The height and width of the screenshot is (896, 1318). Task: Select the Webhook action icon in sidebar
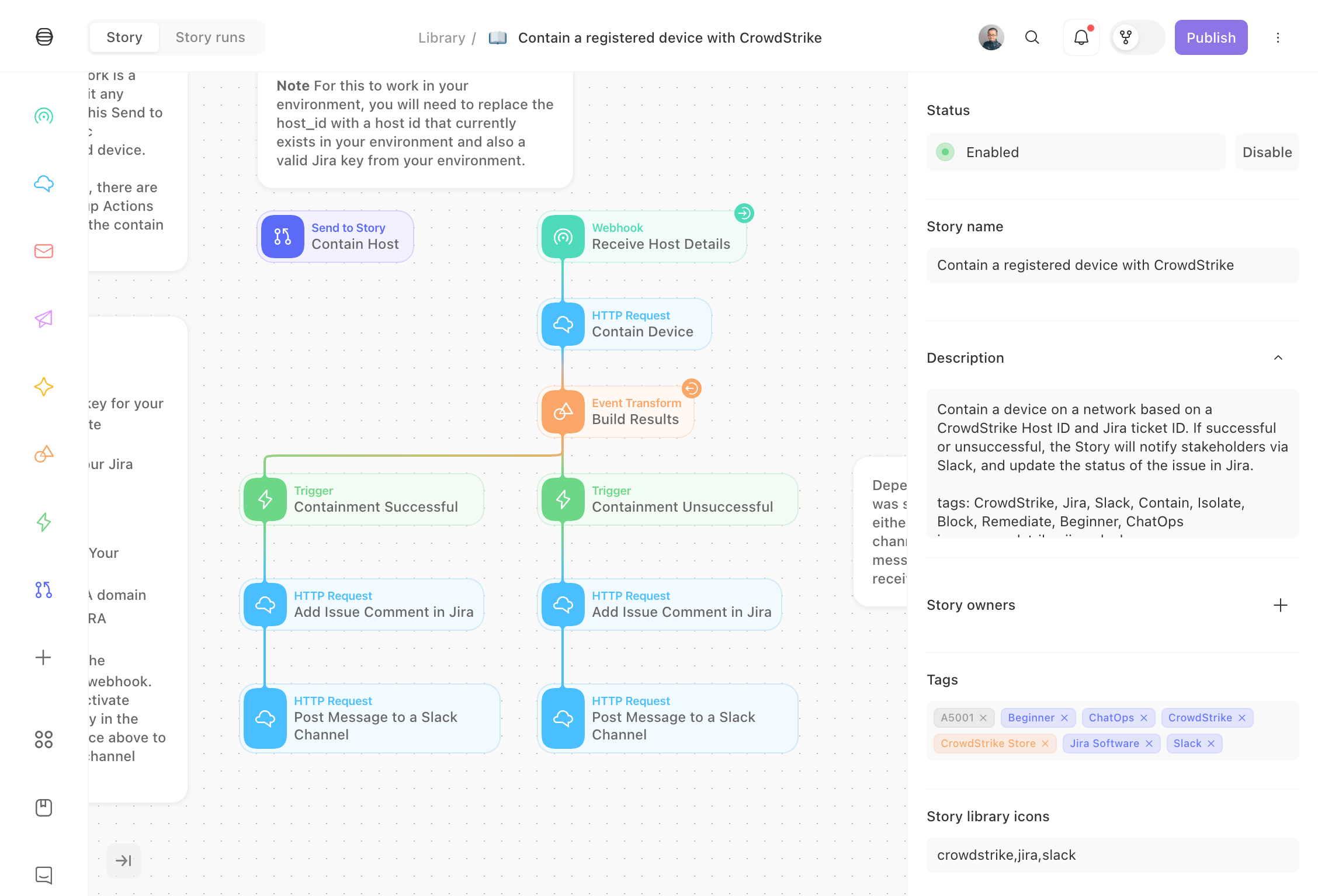pos(44,116)
